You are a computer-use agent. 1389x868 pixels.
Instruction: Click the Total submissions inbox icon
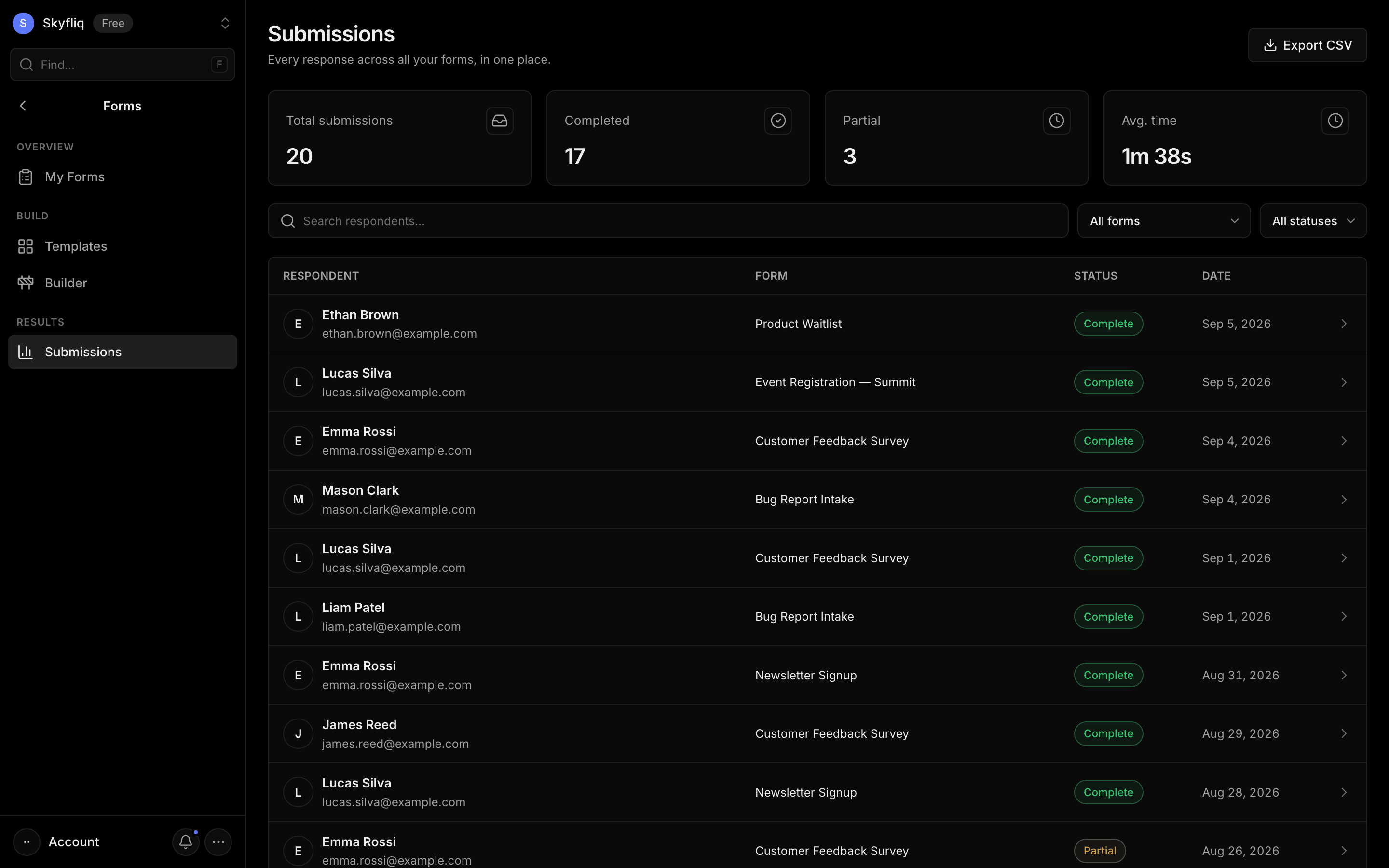click(499, 121)
